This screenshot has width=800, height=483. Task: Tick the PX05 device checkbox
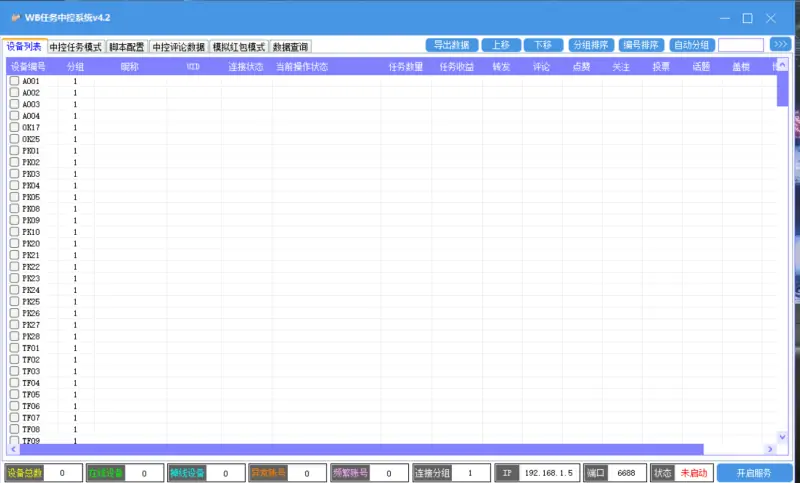14,197
